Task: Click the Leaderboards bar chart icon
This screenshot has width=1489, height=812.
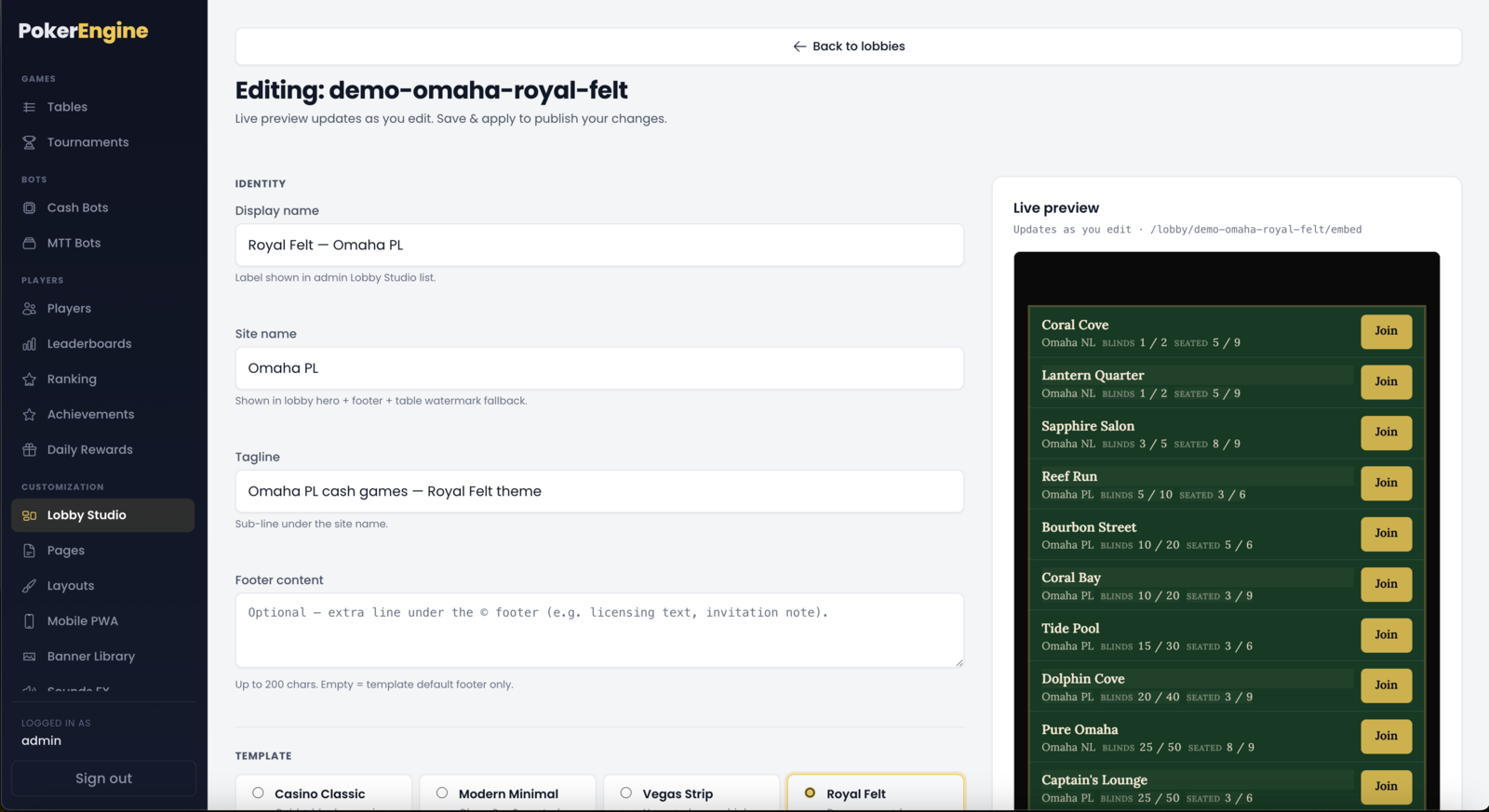Action: point(29,344)
